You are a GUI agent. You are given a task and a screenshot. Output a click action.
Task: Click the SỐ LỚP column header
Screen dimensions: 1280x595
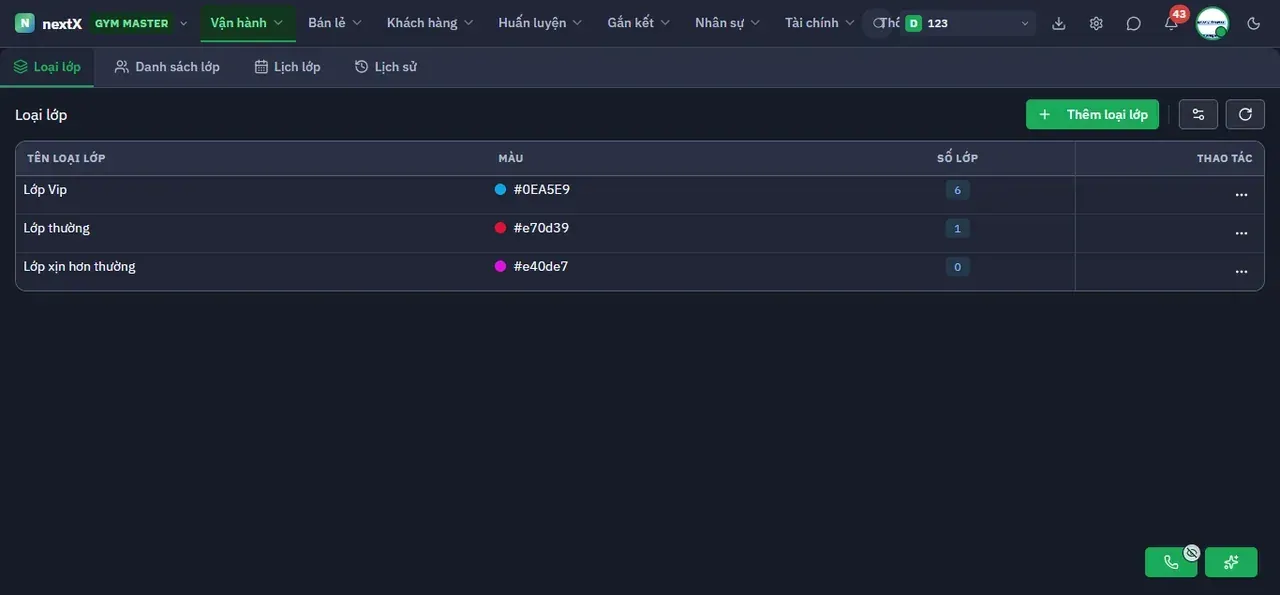pyautogui.click(x=957, y=158)
